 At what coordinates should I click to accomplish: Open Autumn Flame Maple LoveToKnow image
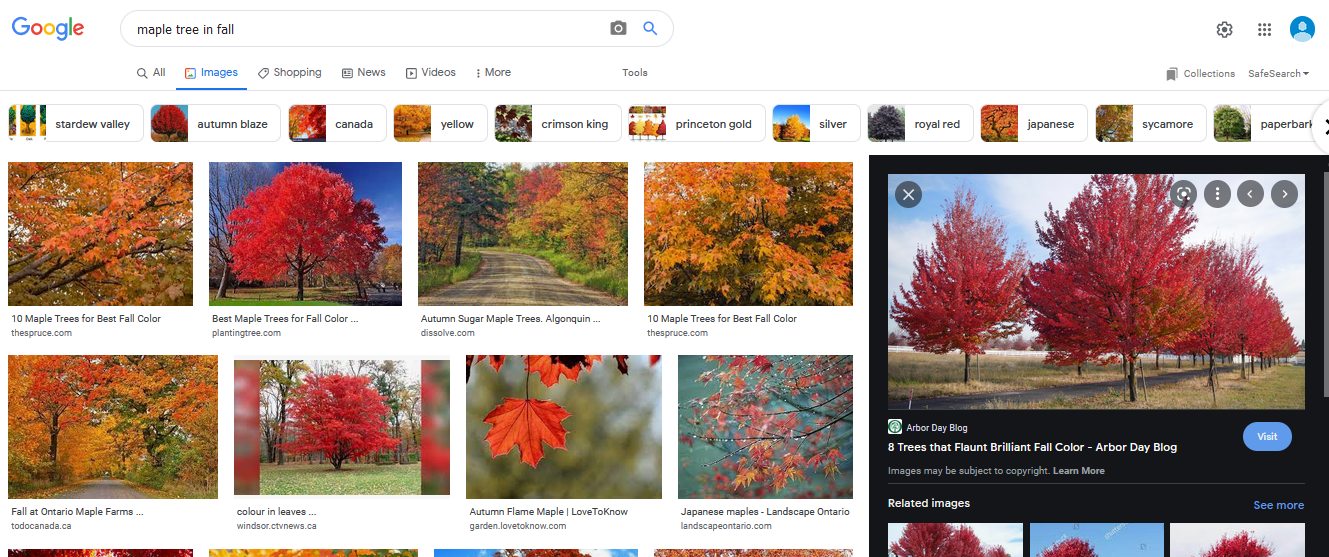(x=564, y=427)
